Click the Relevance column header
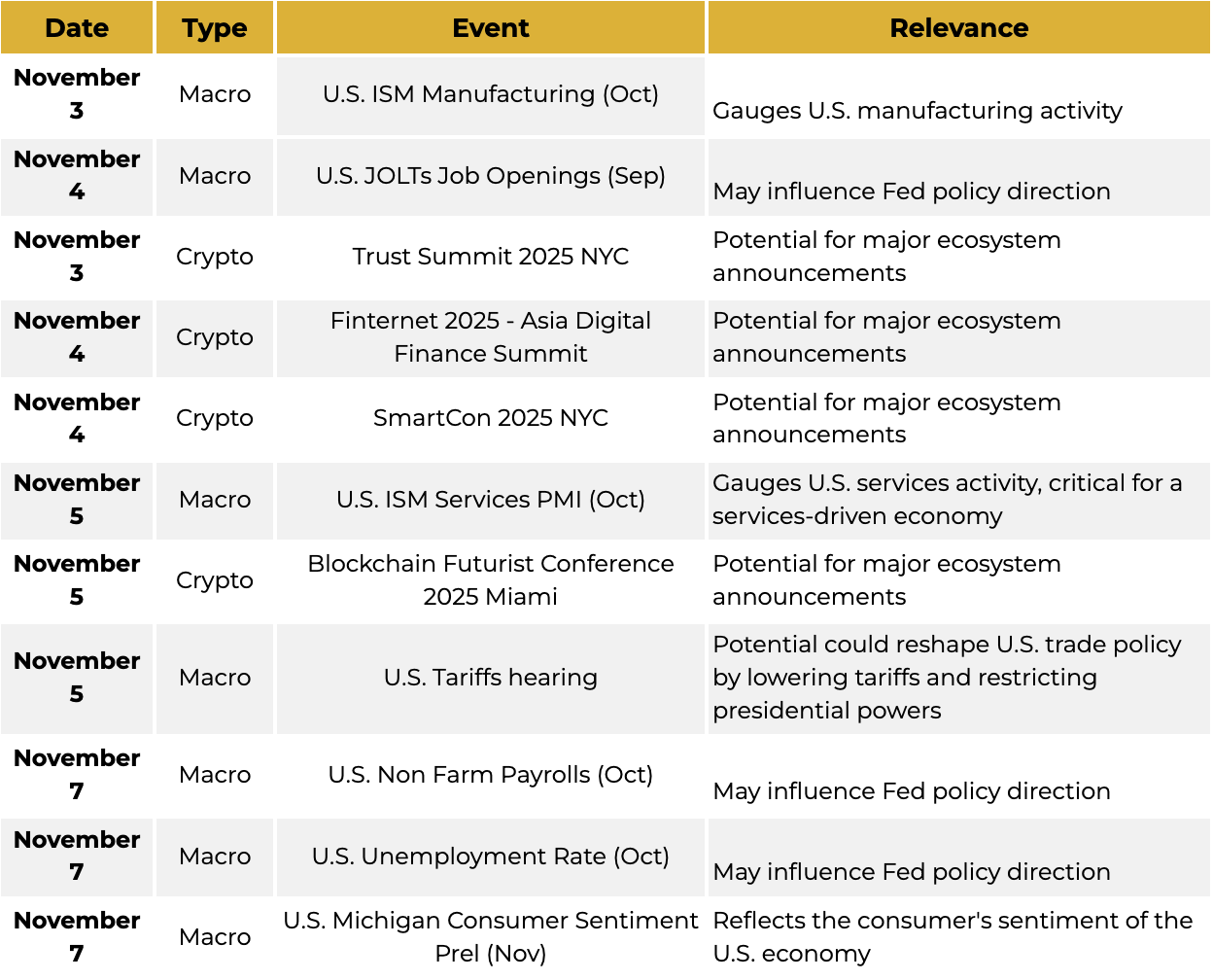The width and height of the screenshot is (1213, 980). point(958,28)
